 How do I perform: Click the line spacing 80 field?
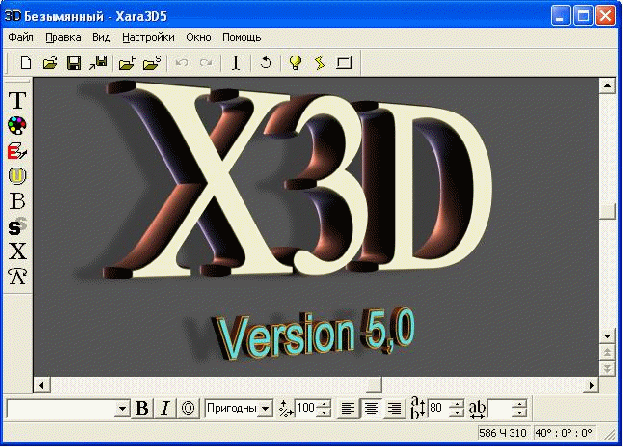[439, 408]
